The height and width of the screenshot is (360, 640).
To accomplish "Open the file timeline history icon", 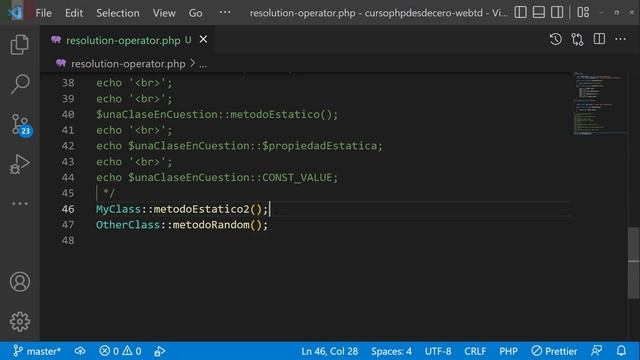I will pyautogui.click(x=556, y=39).
